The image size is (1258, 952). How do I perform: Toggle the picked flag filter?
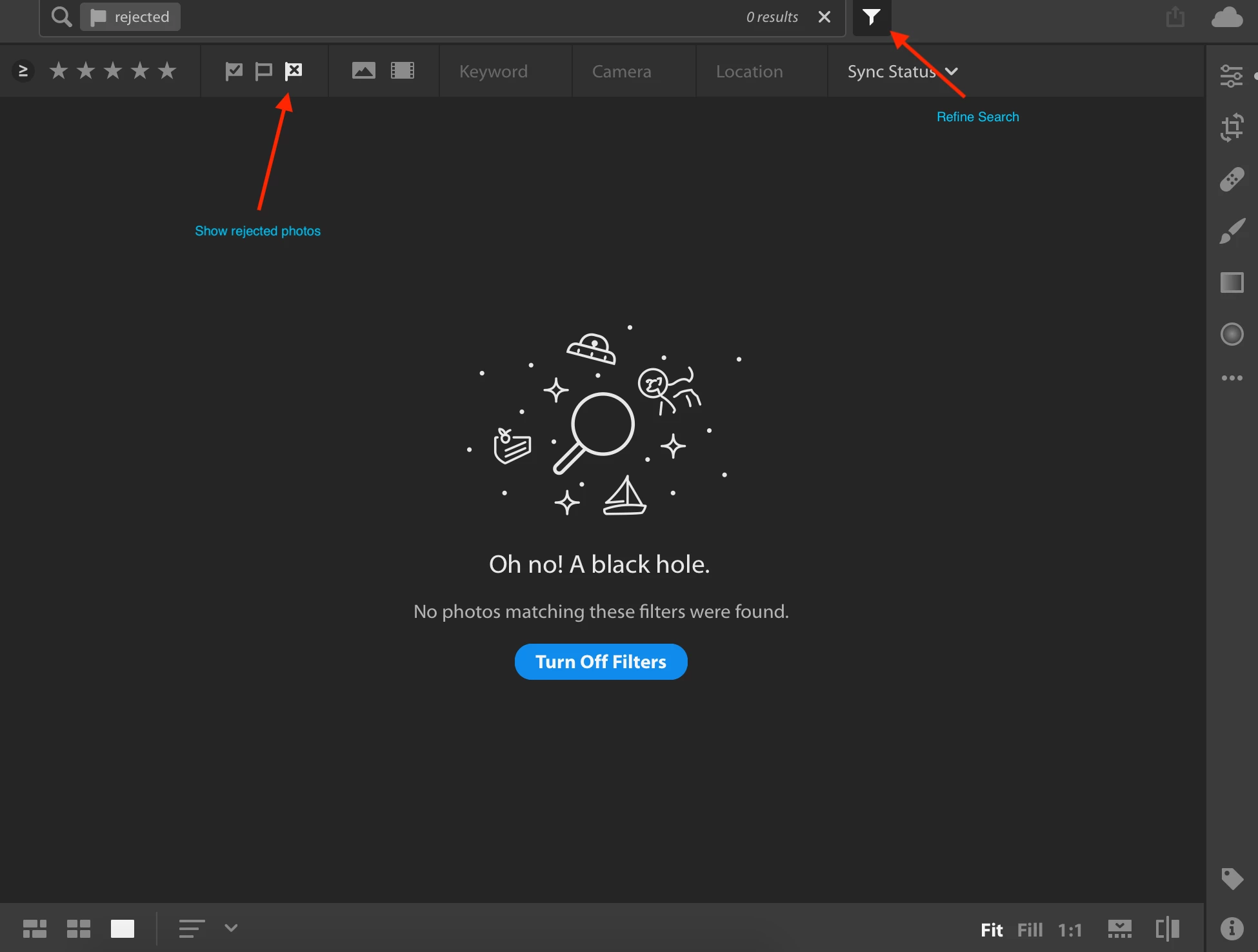pos(234,71)
